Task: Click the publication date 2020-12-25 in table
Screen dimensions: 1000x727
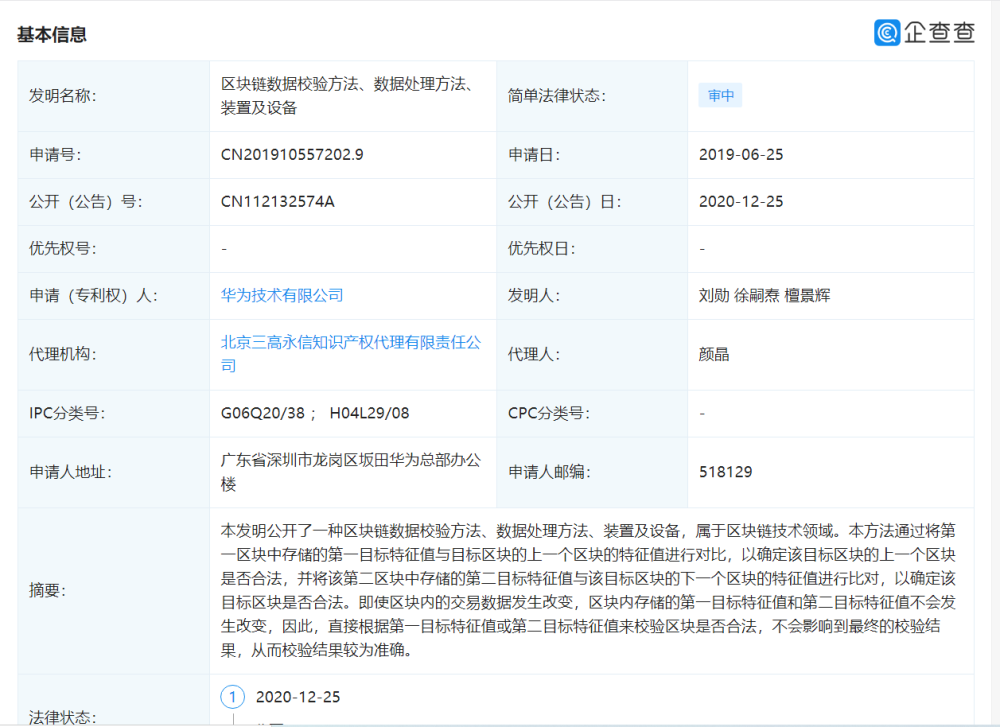Action: pos(741,202)
